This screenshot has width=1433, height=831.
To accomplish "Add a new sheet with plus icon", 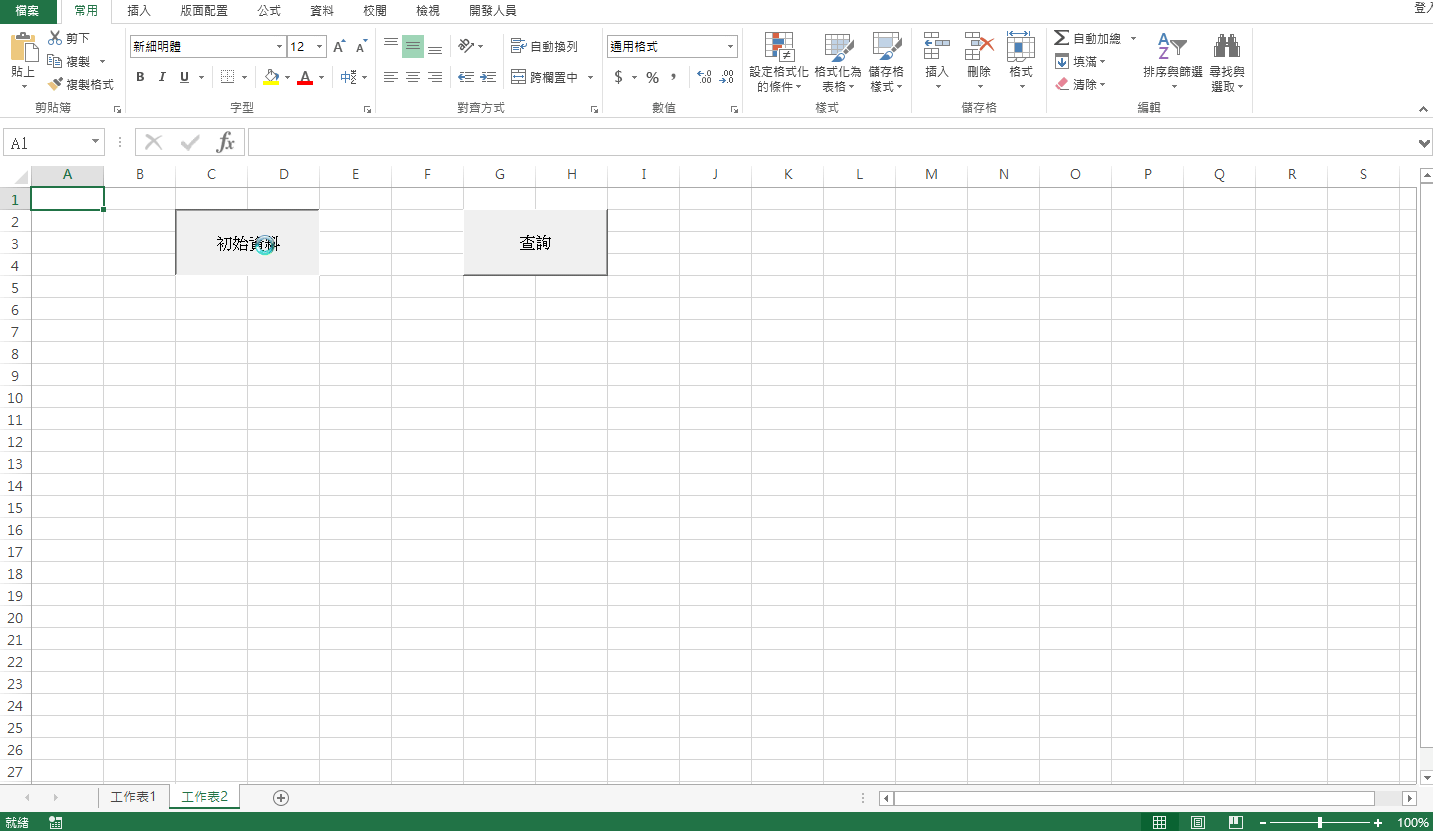I will pos(281,797).
